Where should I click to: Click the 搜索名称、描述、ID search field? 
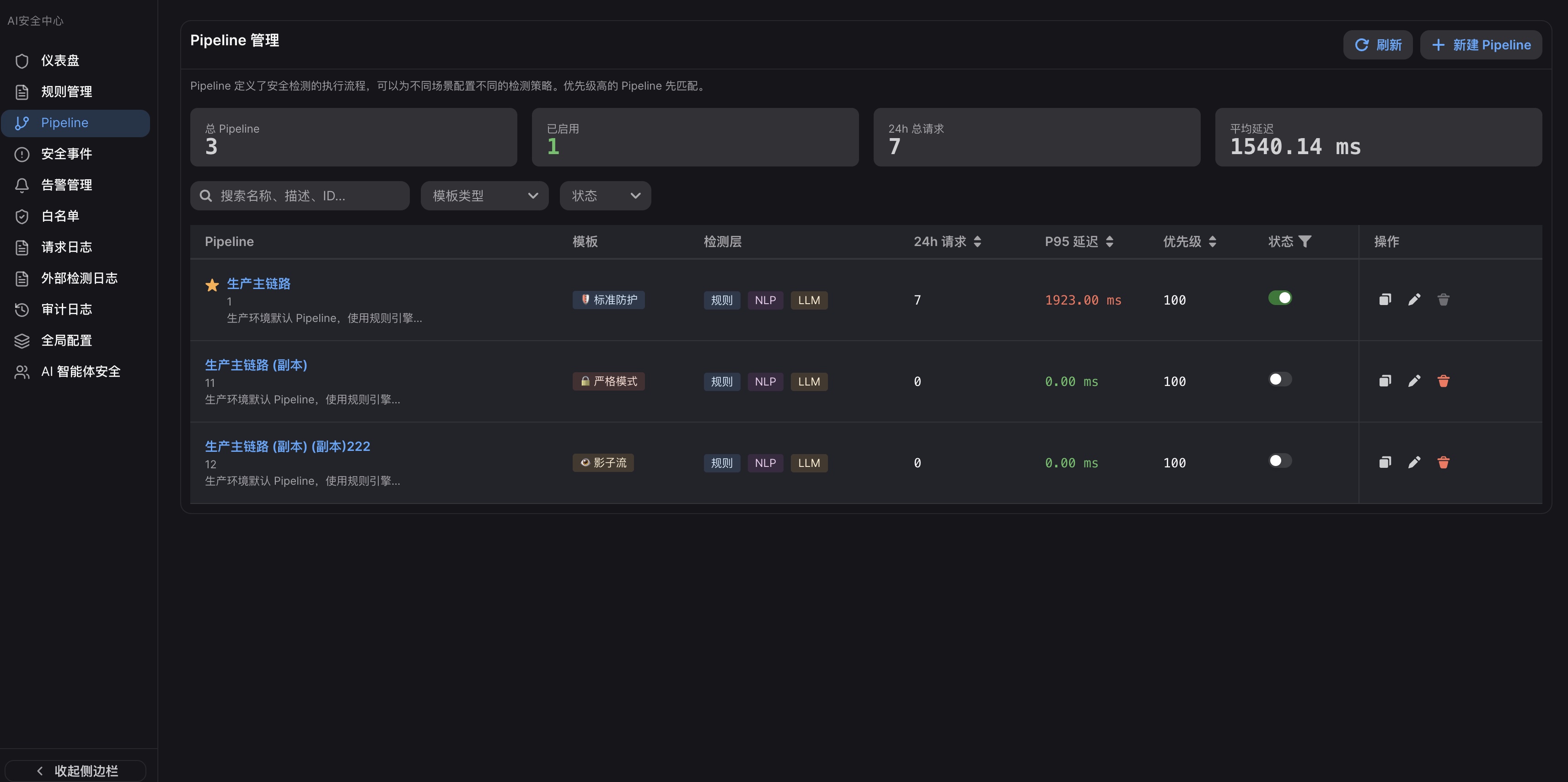pyautogui.click(x=300, y=195)
